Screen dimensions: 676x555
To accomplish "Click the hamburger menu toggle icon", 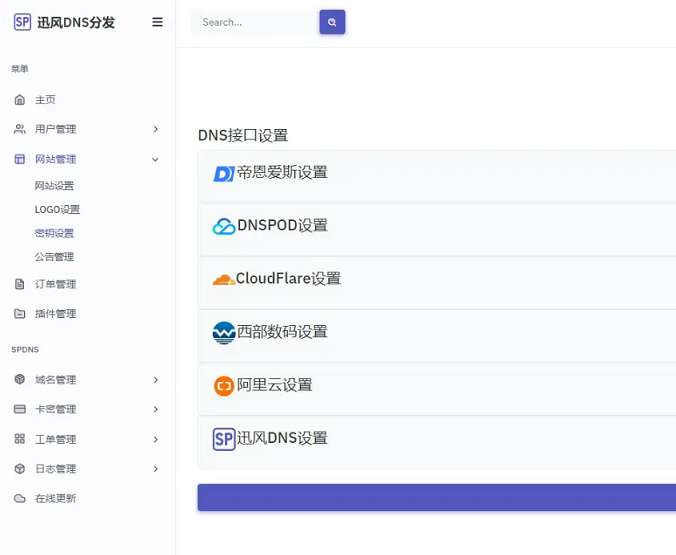I will (x=157, y=22).
